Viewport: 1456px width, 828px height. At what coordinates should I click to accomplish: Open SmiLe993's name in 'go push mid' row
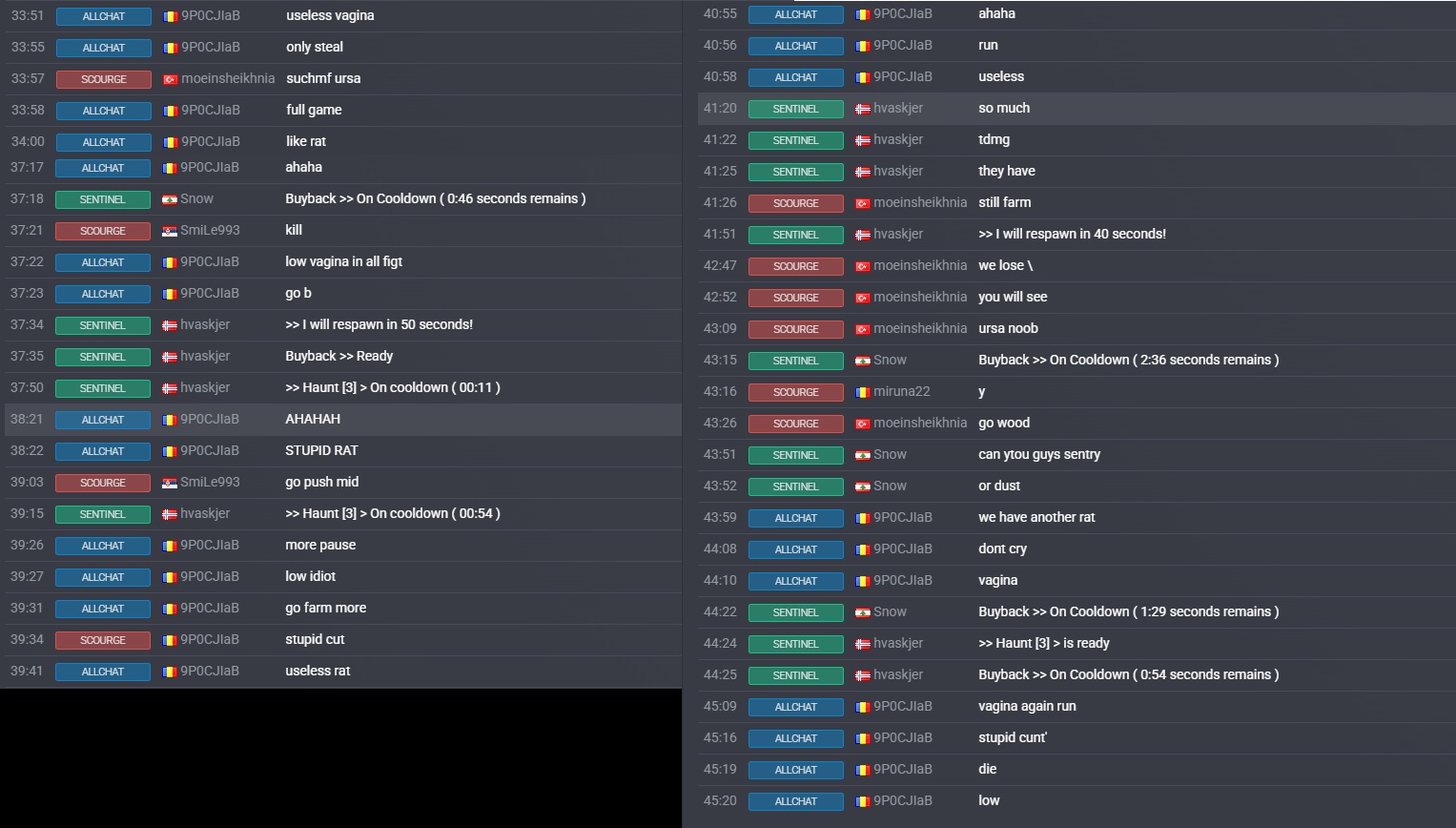click(210, 482)
